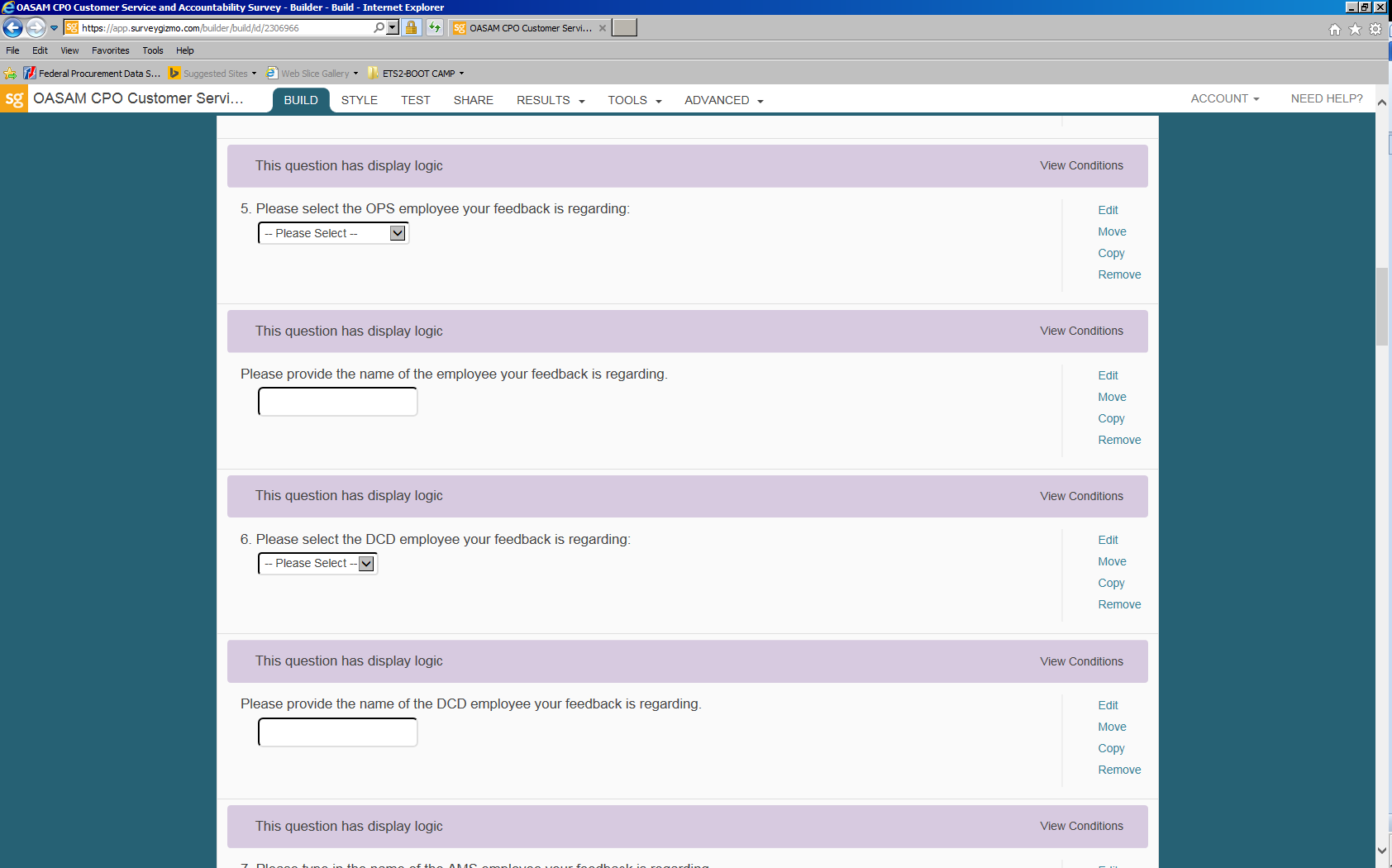Move question 5 OPS employee

(1112, 231)
